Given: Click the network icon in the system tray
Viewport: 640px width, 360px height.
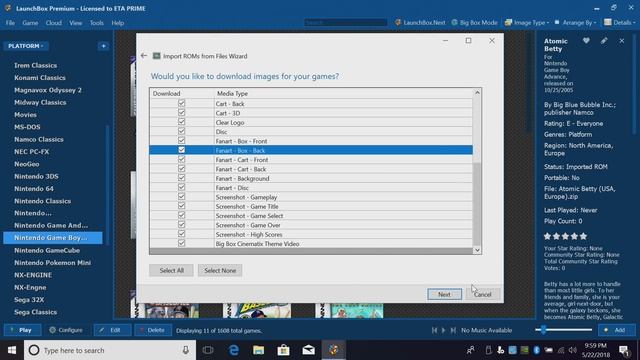Looking at the screenshot, I should coord(561,350).
